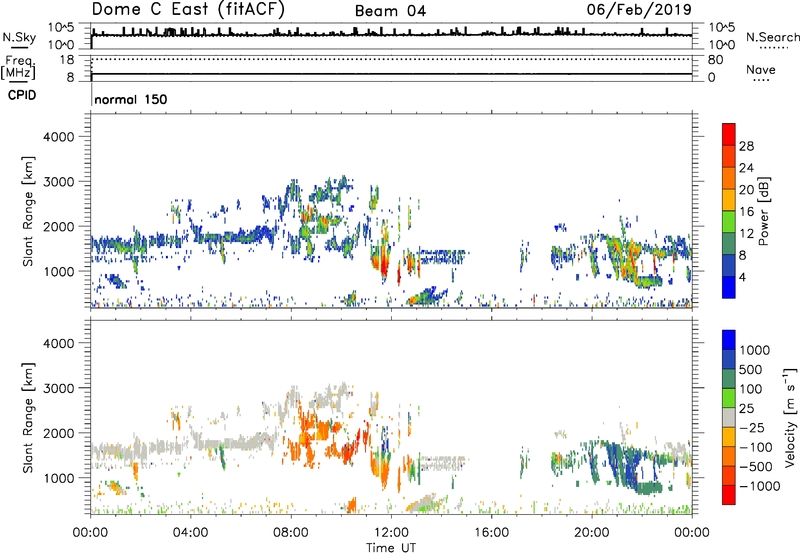Click the '-1000' velocity colorbar value

point(760,486)
